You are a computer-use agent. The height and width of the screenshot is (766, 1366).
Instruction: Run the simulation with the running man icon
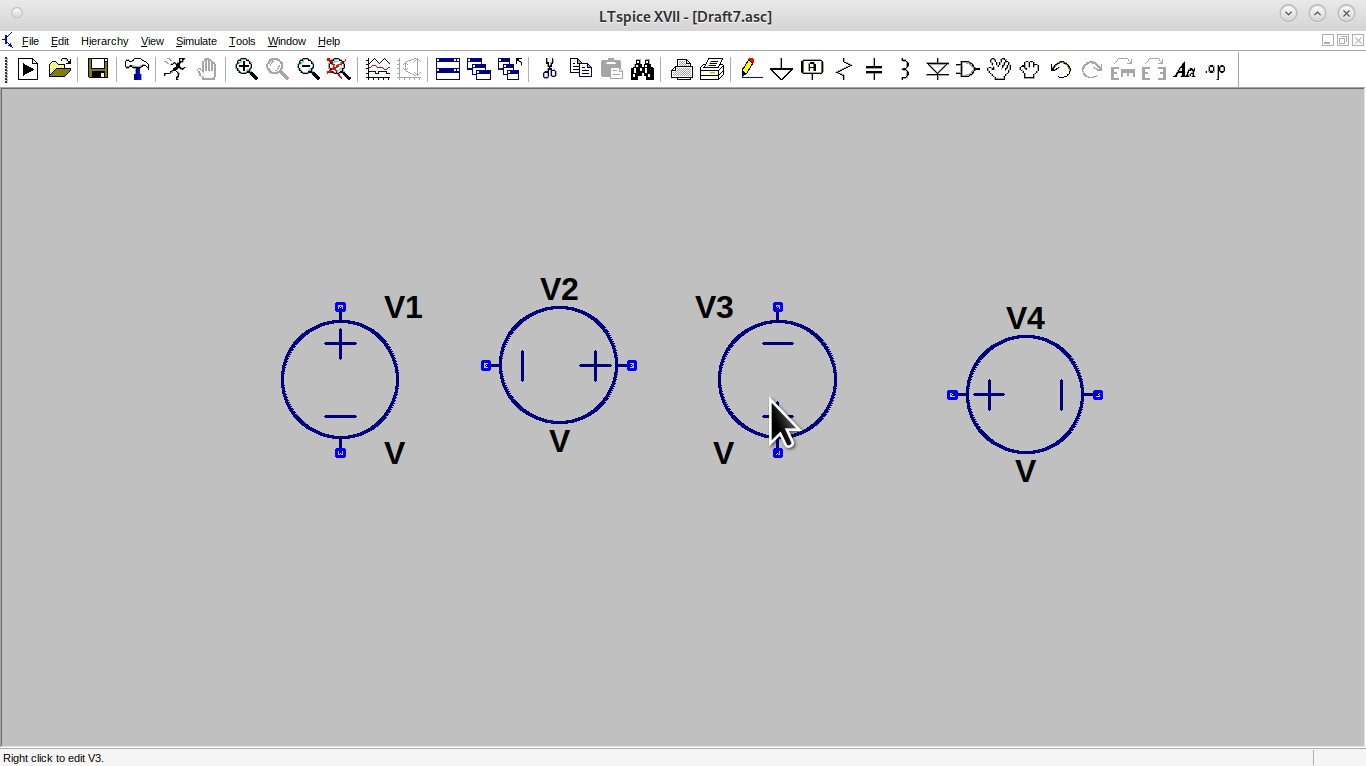click(x=175, y=69)
